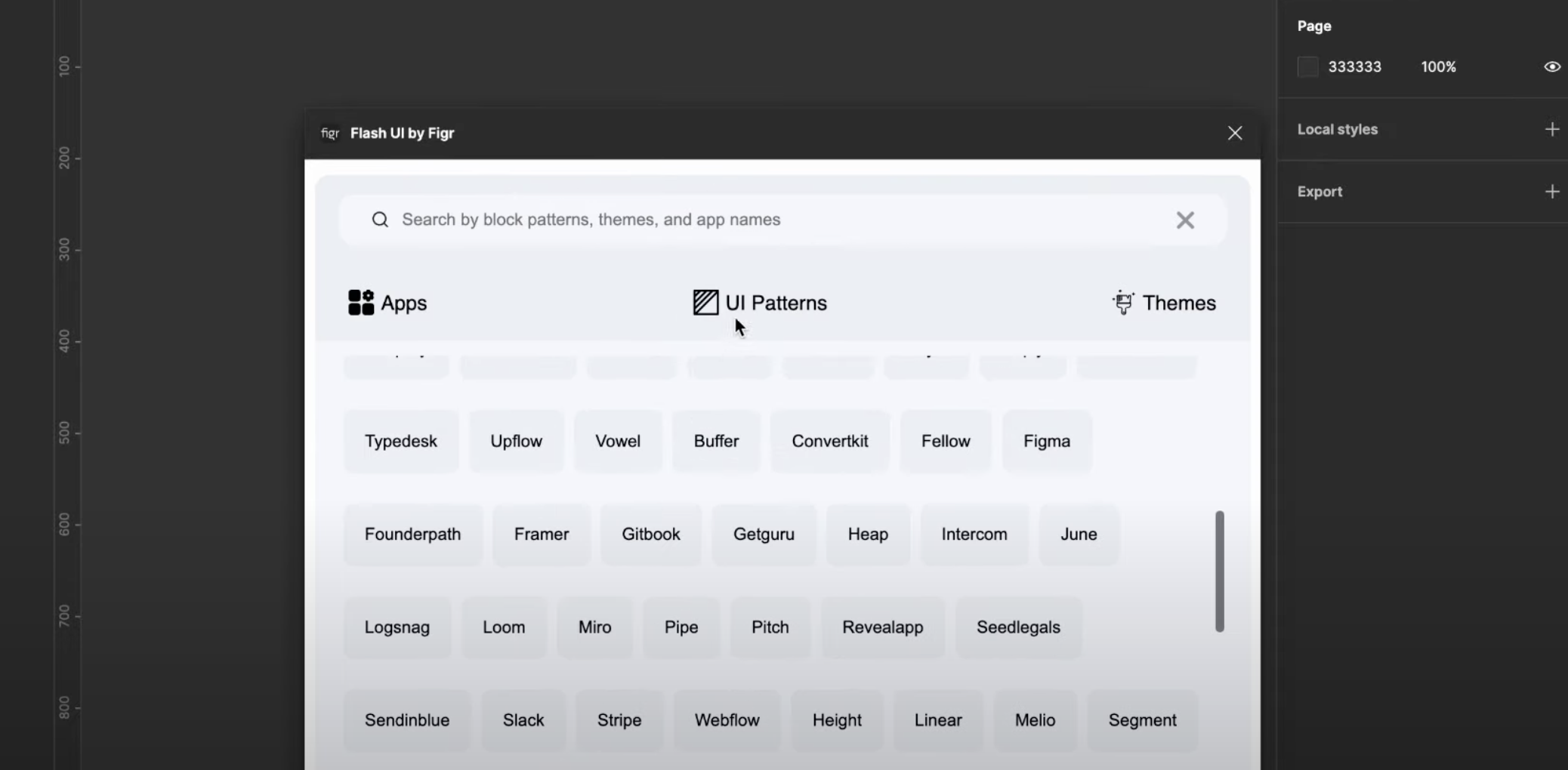The image size is (1568, 770).
Task: Select the Logsnag app
Action: click(x=397, y=627)
